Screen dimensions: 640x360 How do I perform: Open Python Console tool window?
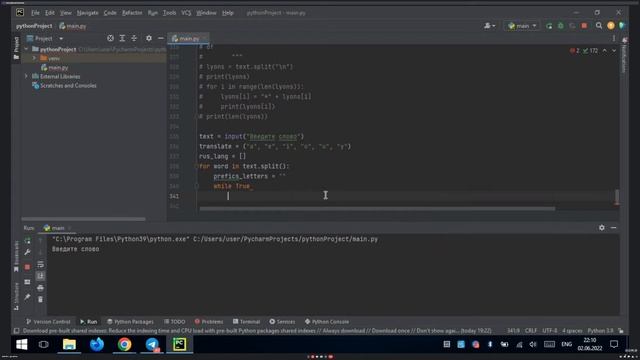click(327, 322)
